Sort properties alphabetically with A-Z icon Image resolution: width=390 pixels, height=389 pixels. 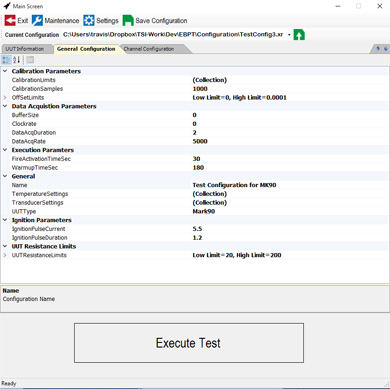[17, 60]
